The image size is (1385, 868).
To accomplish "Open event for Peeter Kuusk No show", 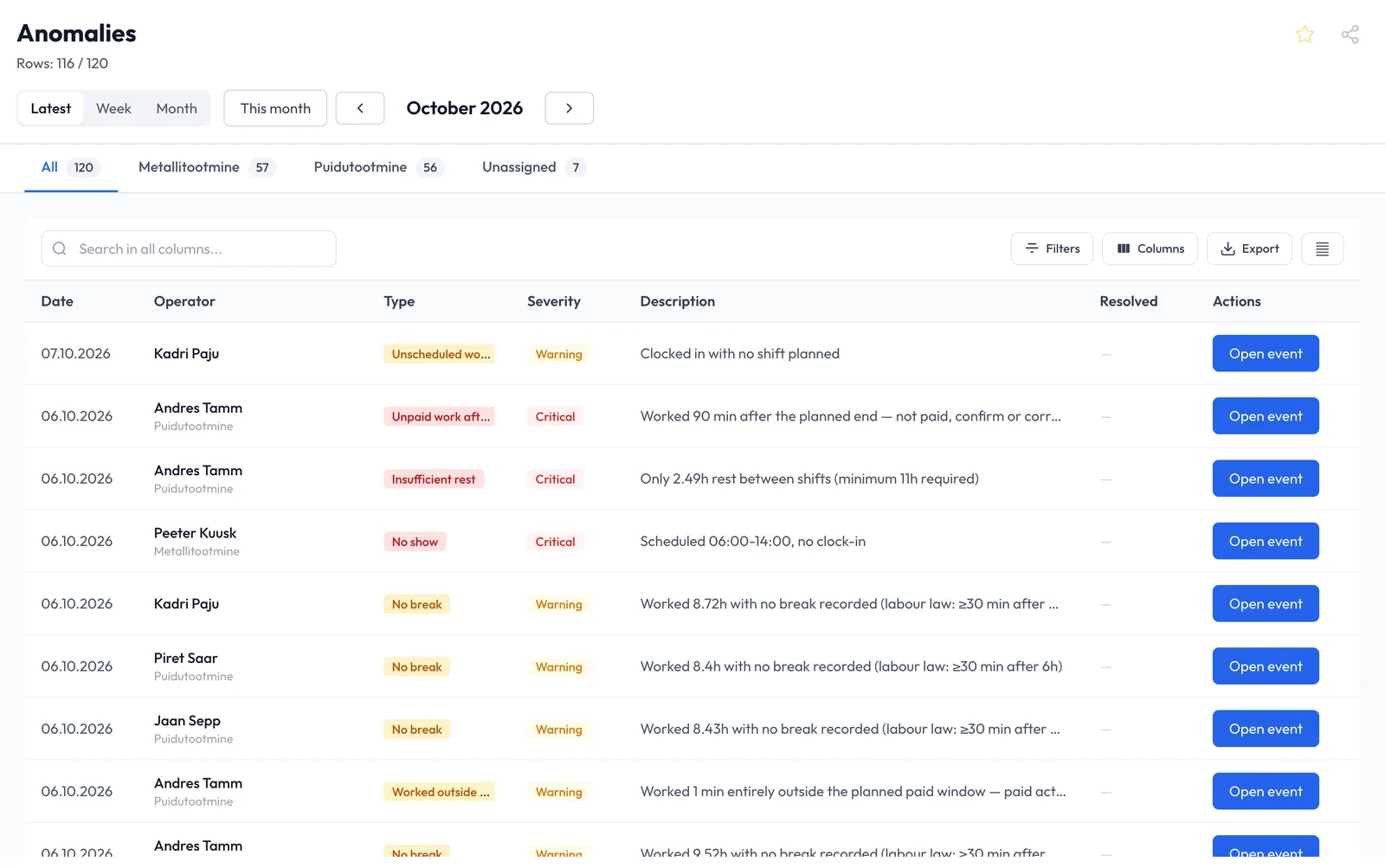I will click(x=1266, y=542).
